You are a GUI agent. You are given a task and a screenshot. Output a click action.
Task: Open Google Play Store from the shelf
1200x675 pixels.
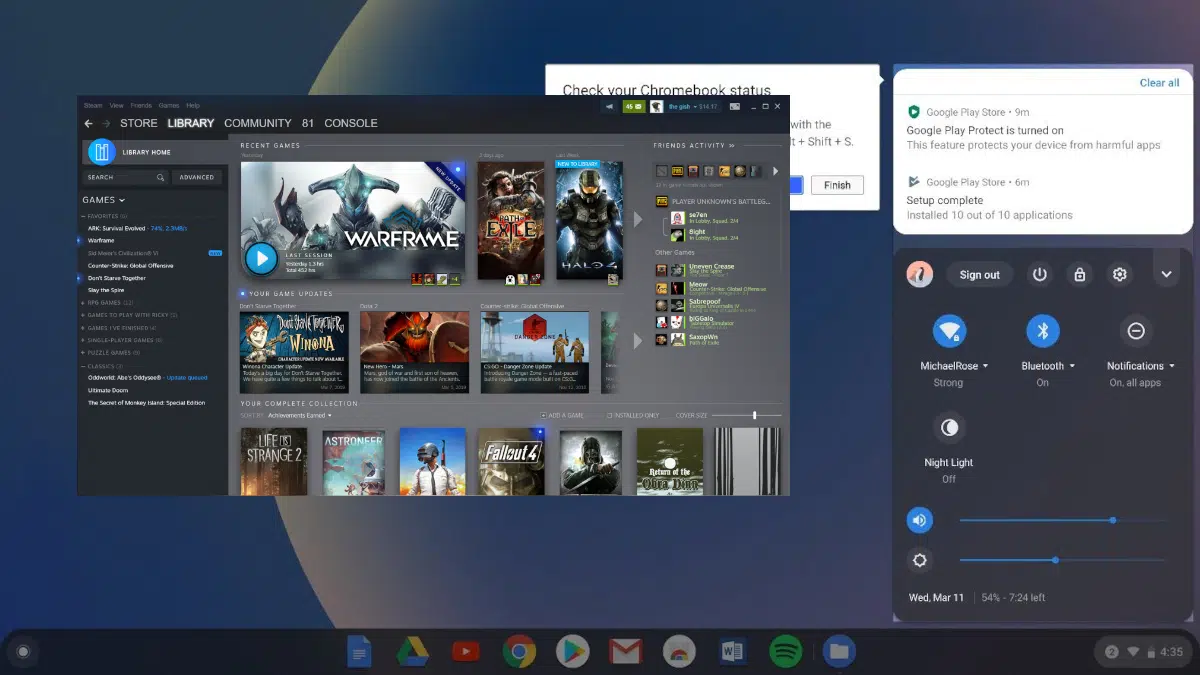click(x=572, y=652)
